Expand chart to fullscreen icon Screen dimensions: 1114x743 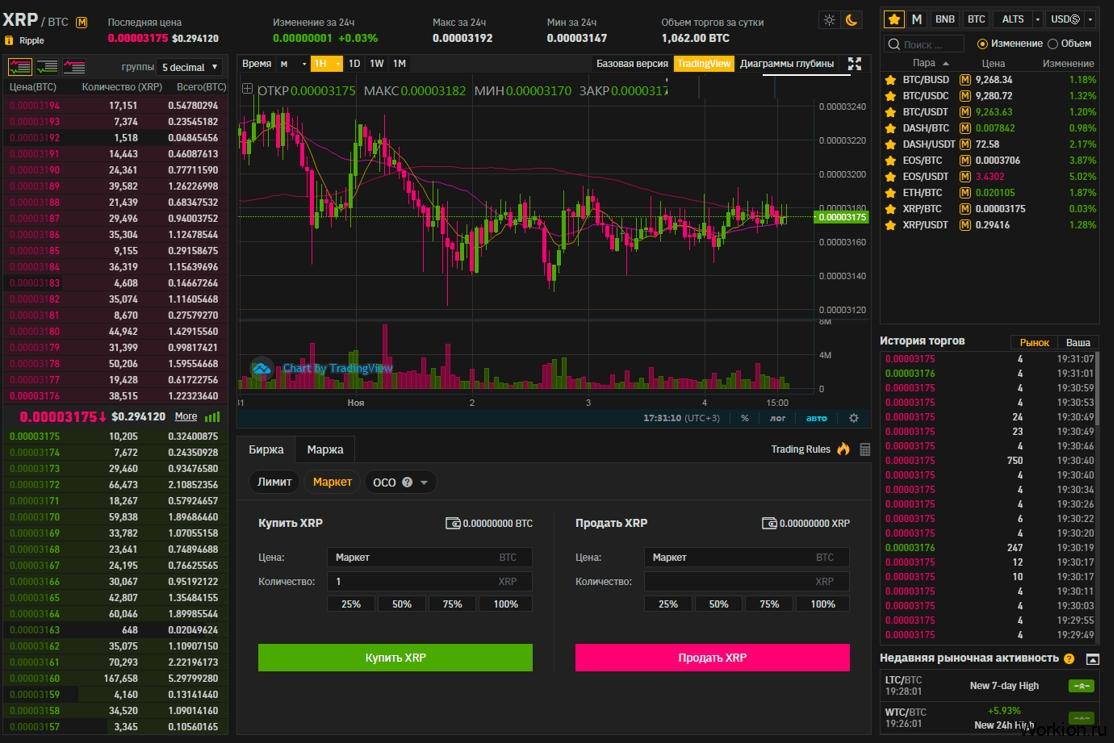pos(855,64)
